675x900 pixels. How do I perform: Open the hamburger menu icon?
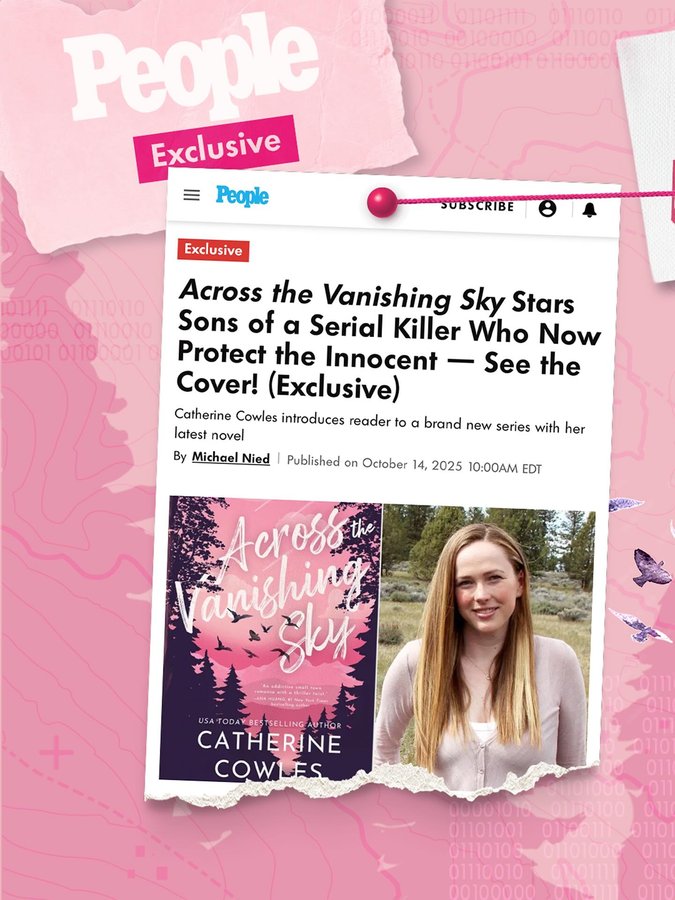(192, 195)
